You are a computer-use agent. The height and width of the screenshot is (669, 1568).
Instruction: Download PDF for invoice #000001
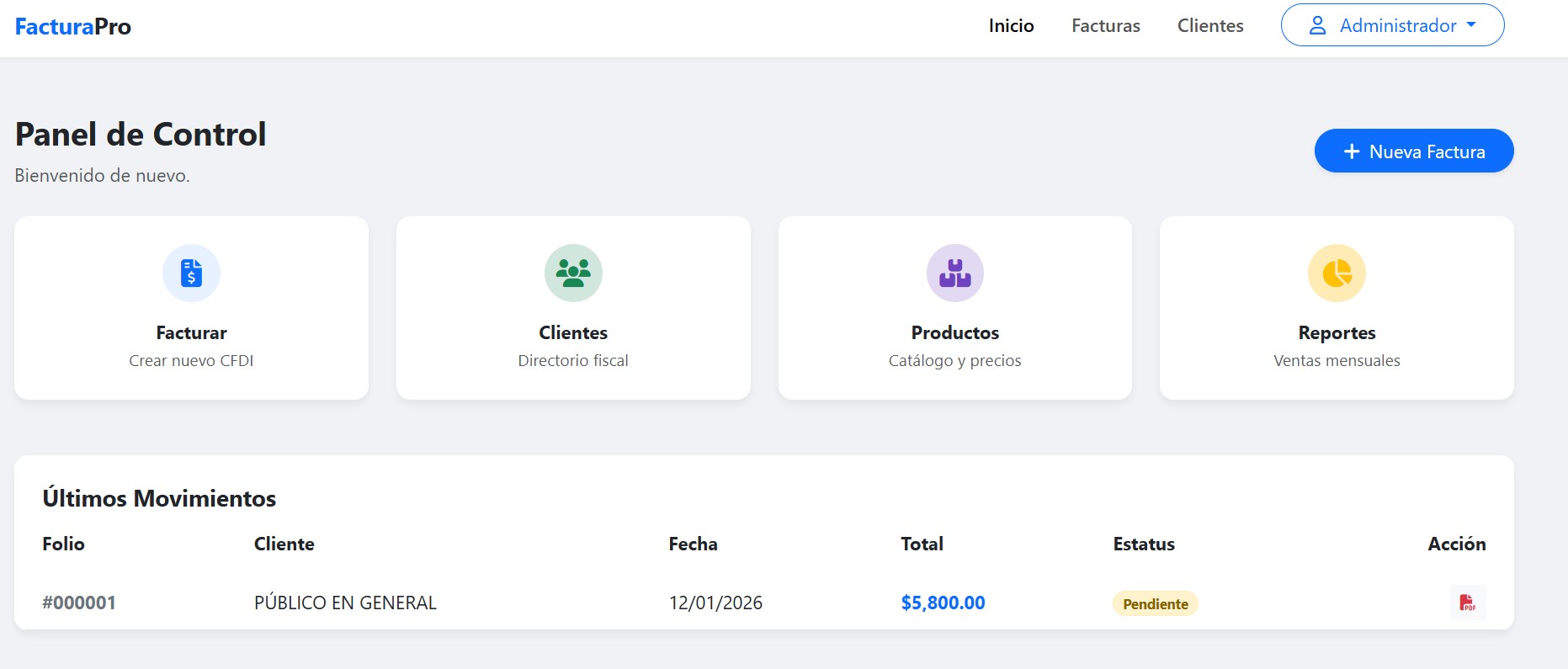1467,603
